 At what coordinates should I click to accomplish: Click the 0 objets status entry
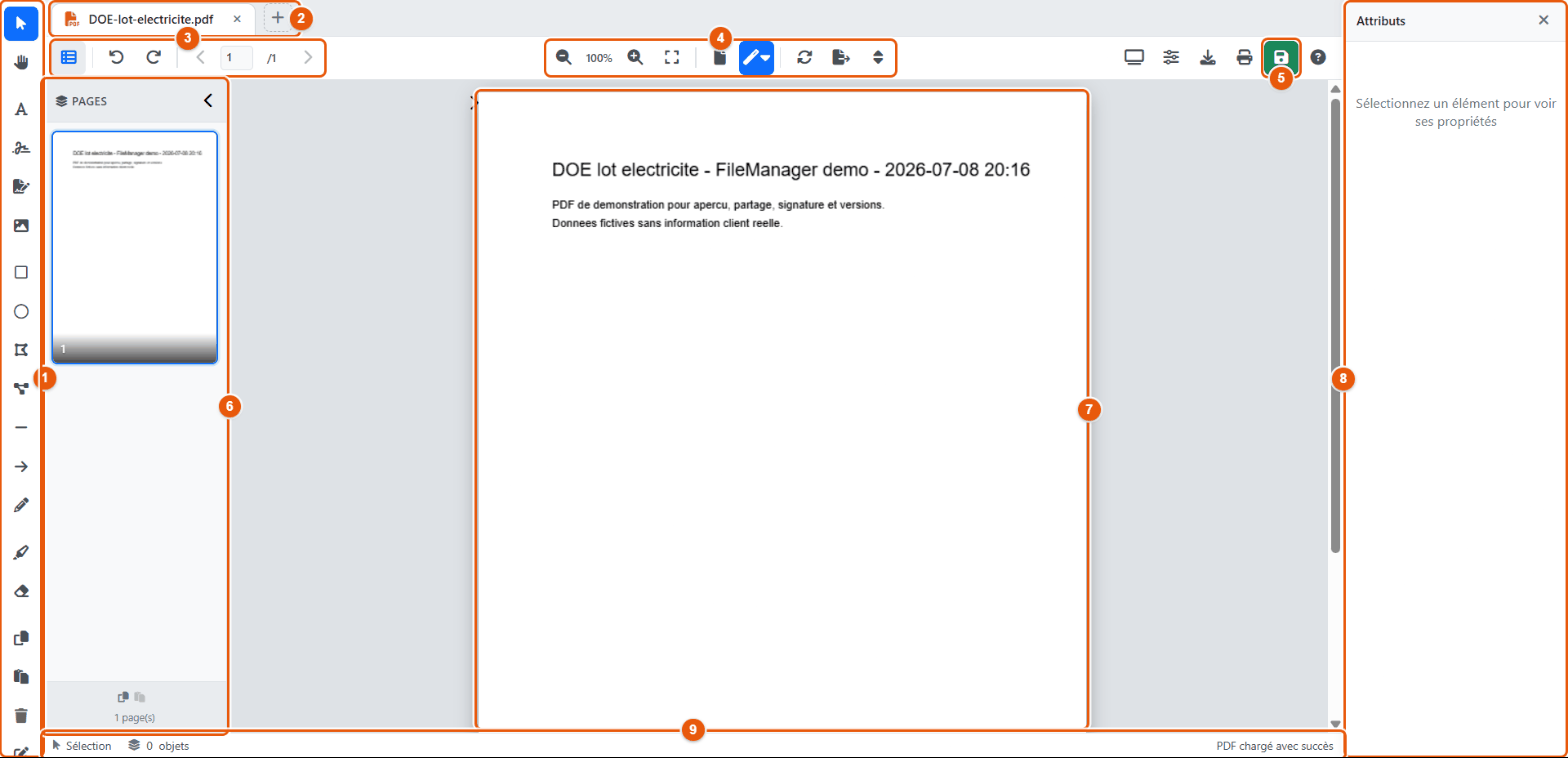pyautogui.click(x=159, y=746)
